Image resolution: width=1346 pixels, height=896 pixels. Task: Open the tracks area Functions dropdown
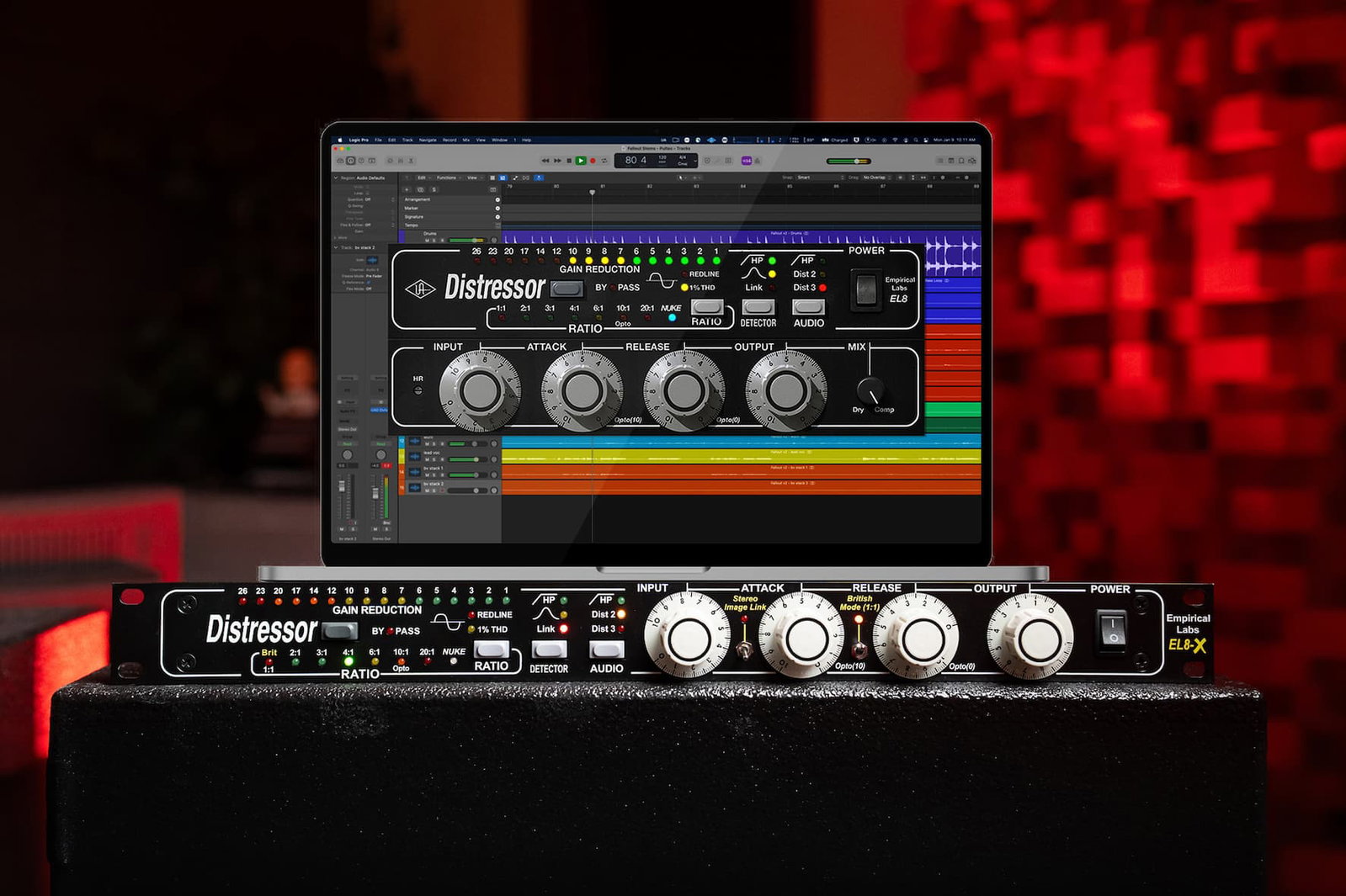pyautogui.click(x=449, y=178)
